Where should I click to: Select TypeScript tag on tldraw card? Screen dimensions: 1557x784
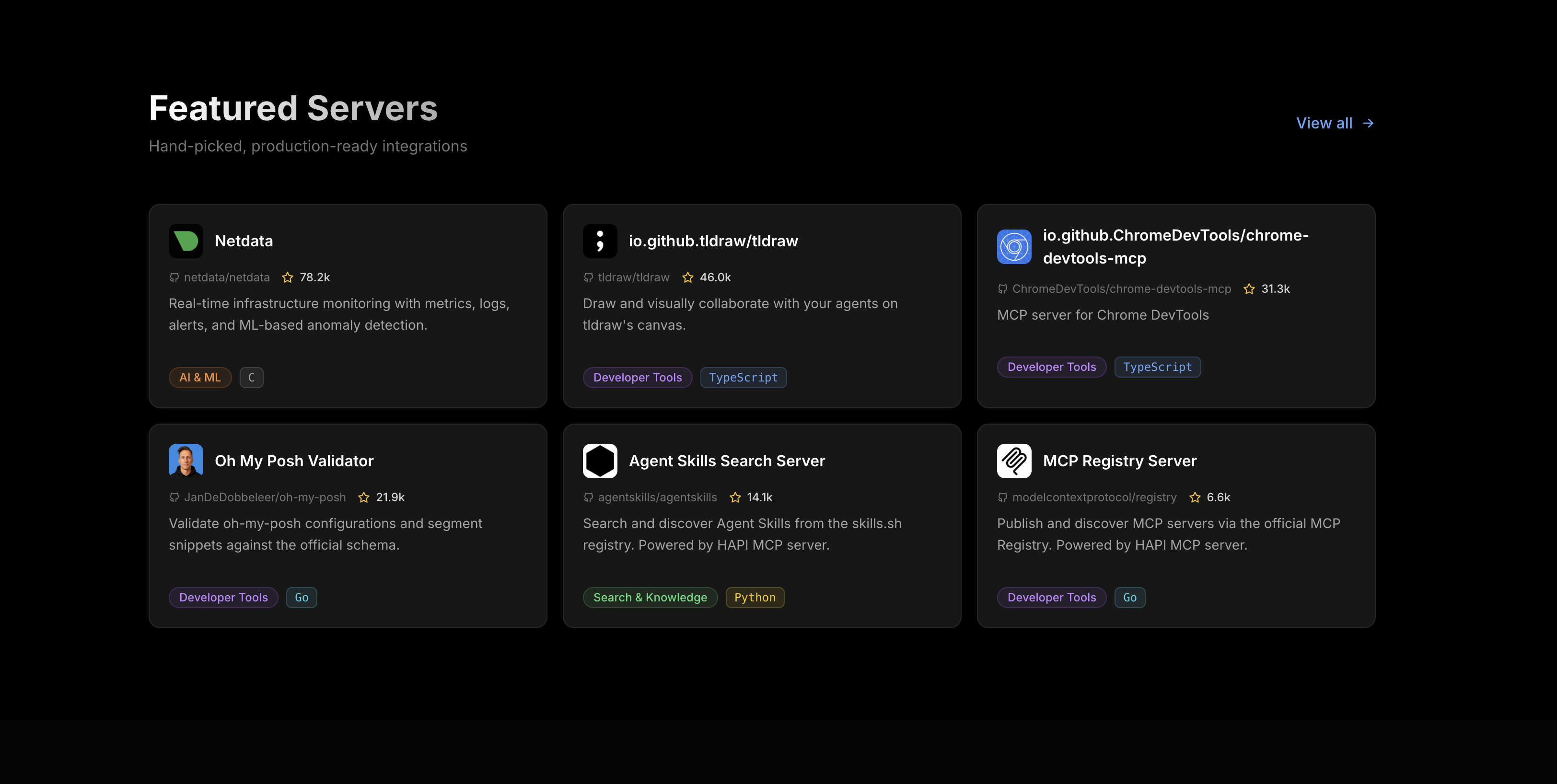(x=744, y=378)
